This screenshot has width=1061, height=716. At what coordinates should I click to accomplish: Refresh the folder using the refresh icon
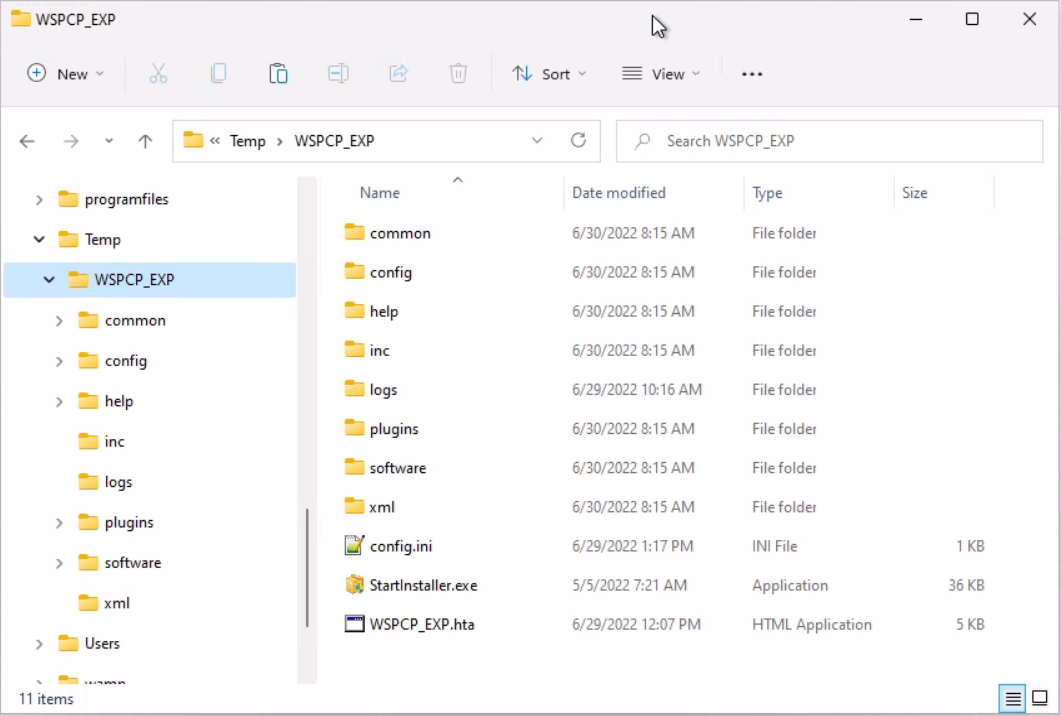pyautogui.click(x=578, y=141)
